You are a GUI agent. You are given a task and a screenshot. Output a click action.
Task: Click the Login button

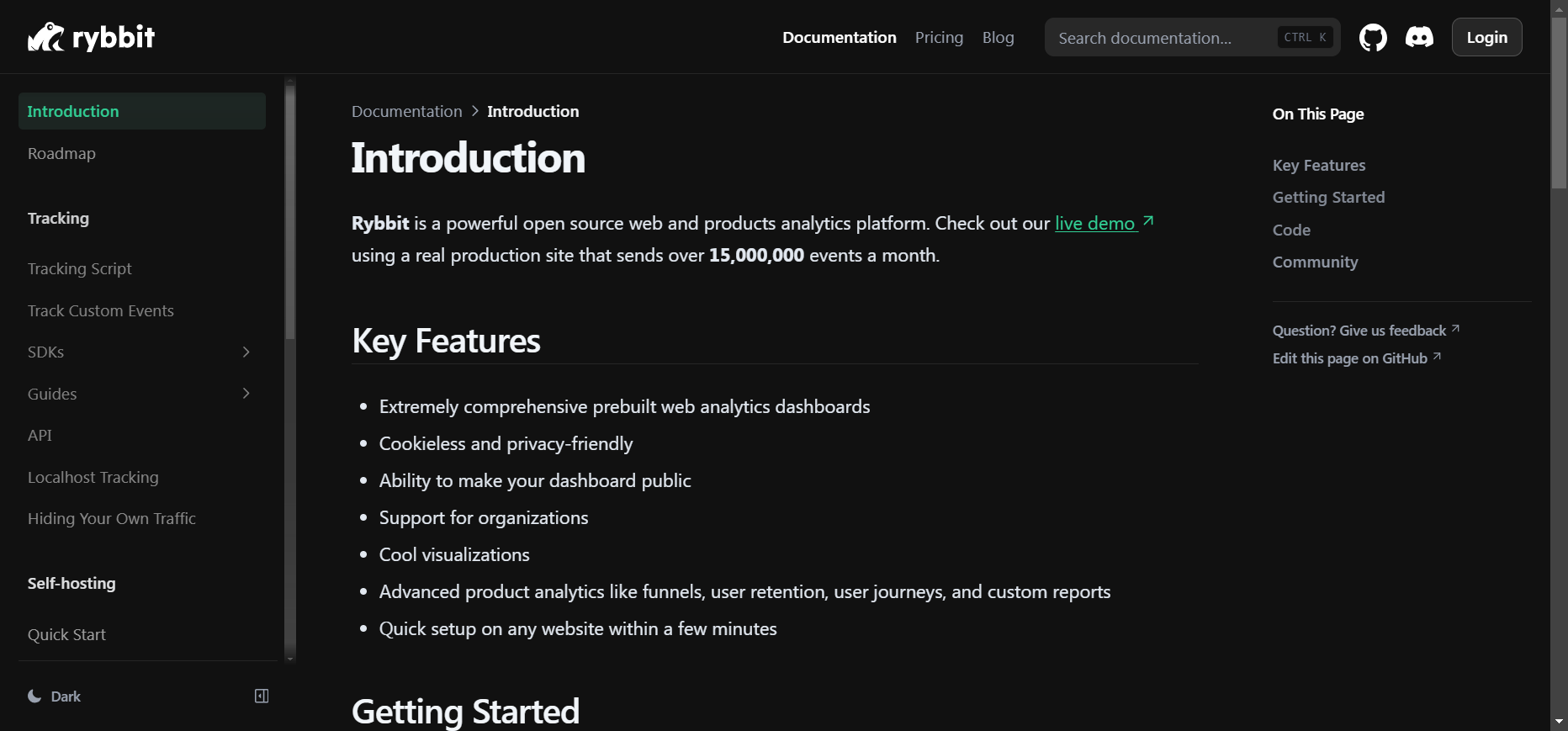pos(1486,37)
